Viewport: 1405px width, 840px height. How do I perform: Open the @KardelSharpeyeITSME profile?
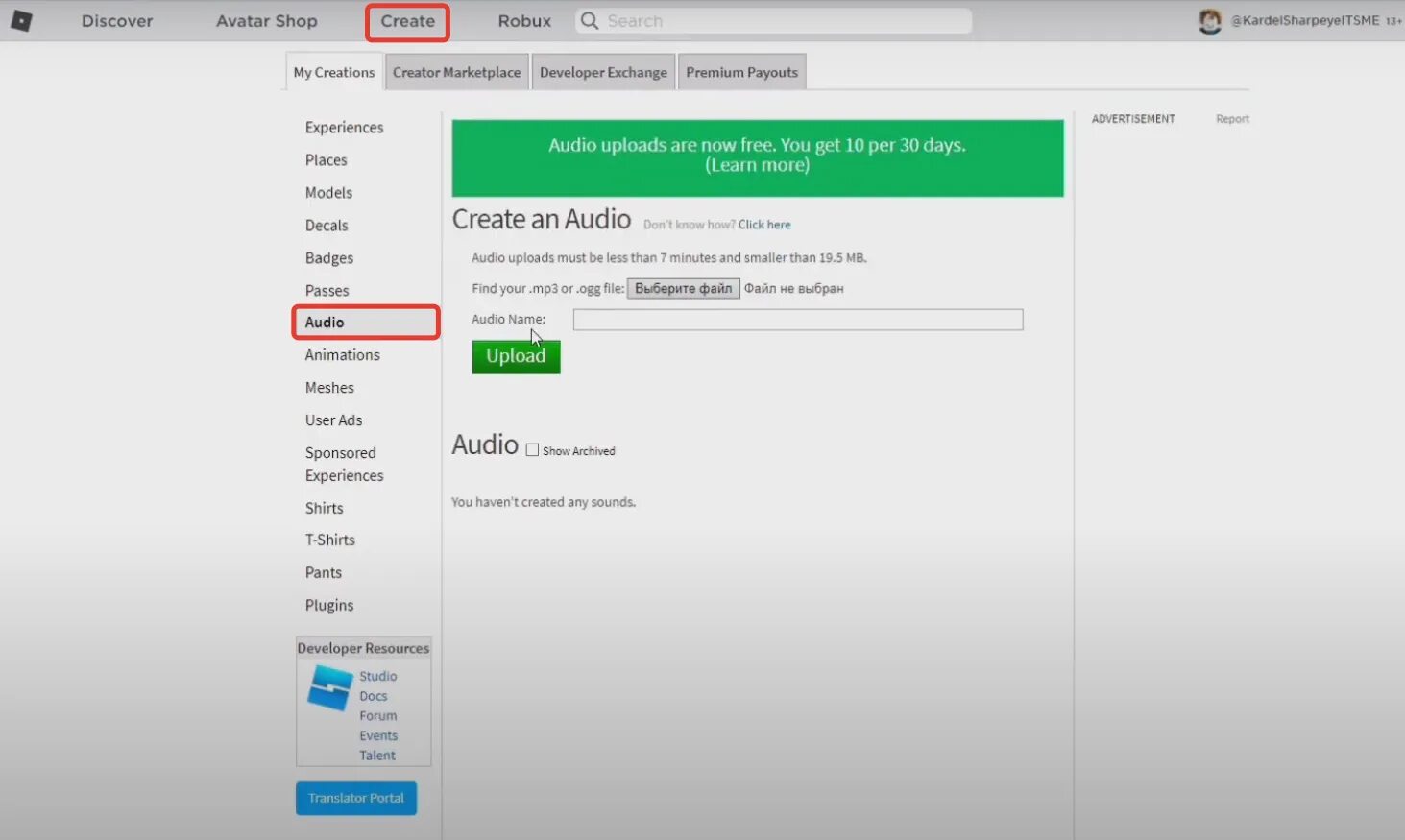1305,21
